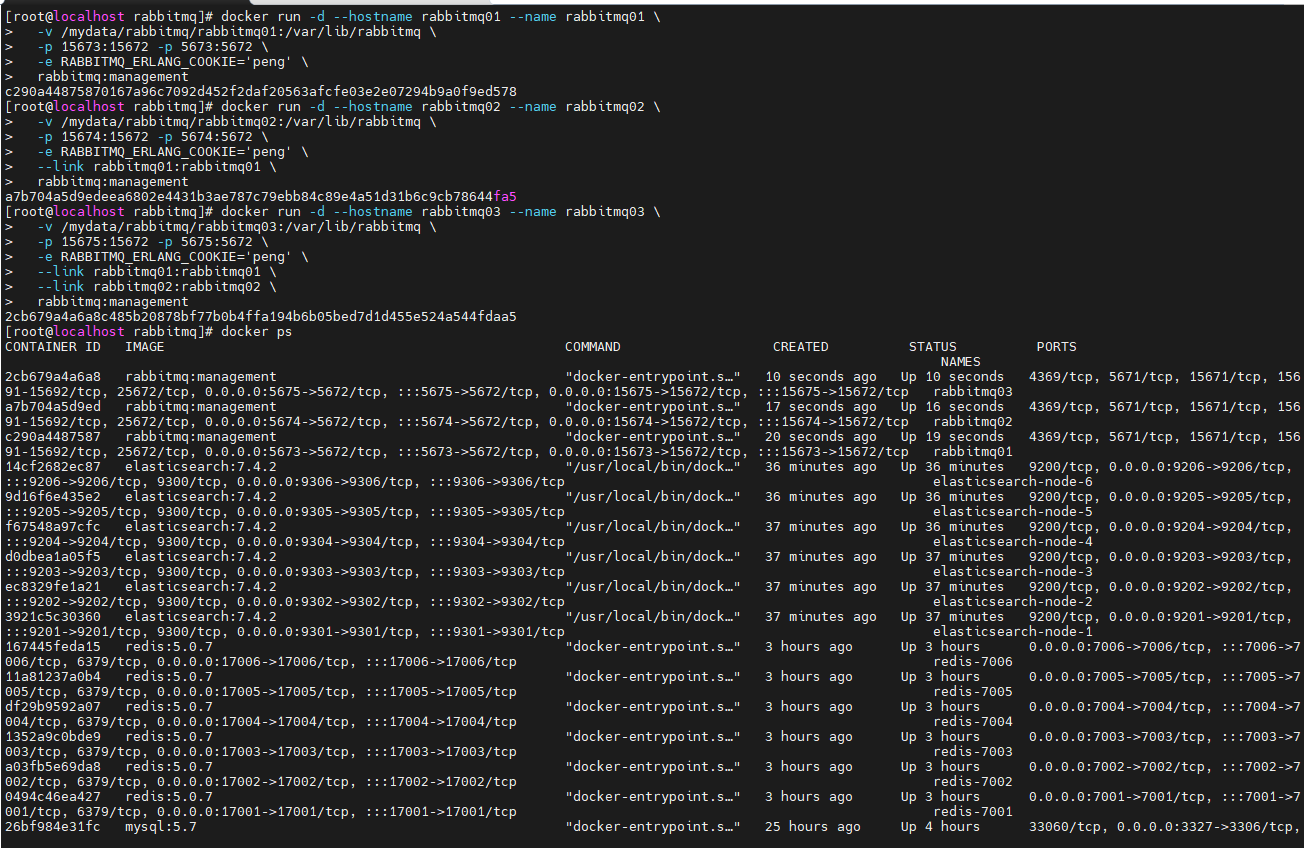Click the name elasticsearch-node-6

pos(1013,482)
